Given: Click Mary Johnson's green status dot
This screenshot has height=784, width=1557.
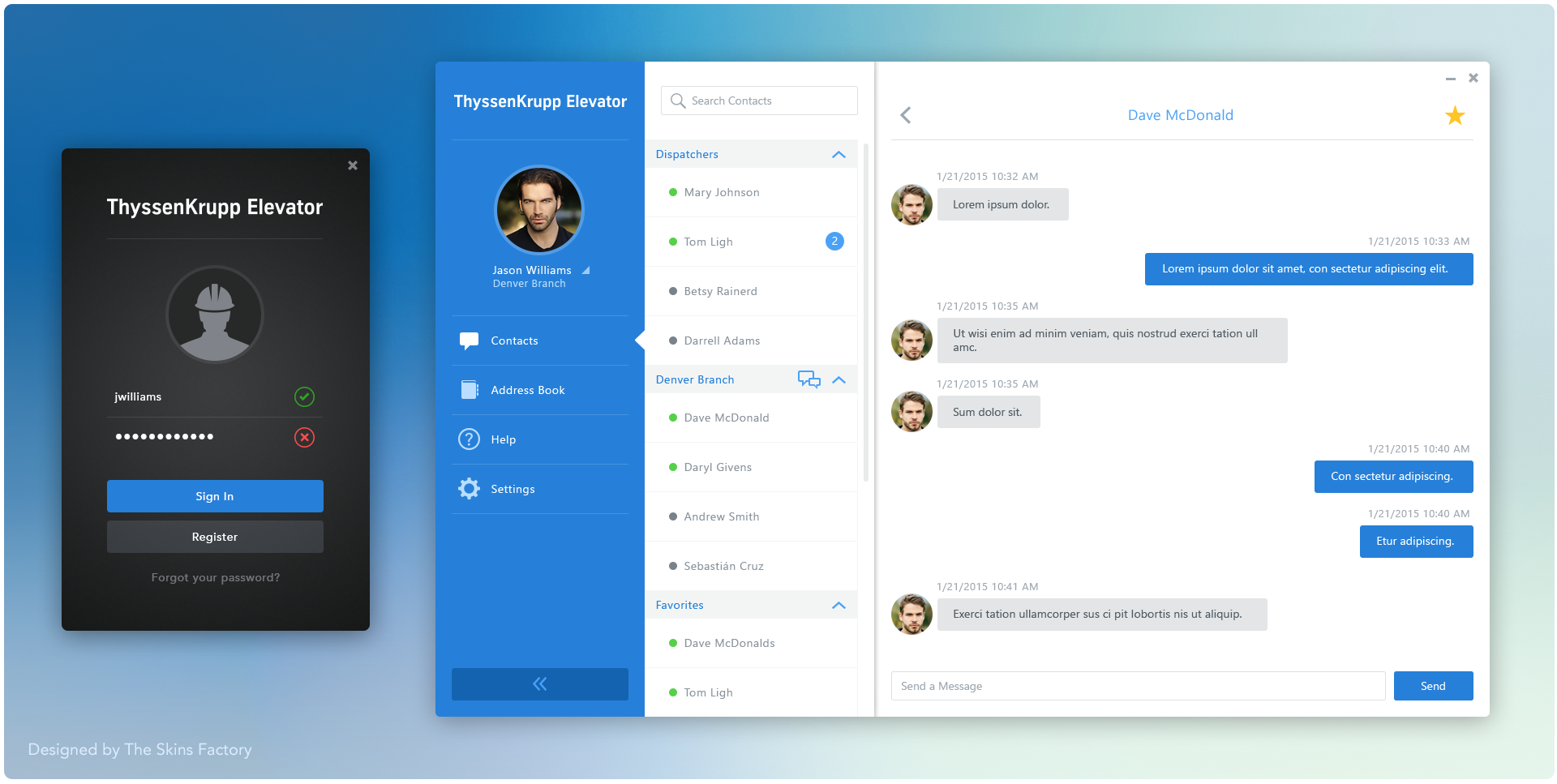Looking at the screenshot, I should click(x=673, y=192).
